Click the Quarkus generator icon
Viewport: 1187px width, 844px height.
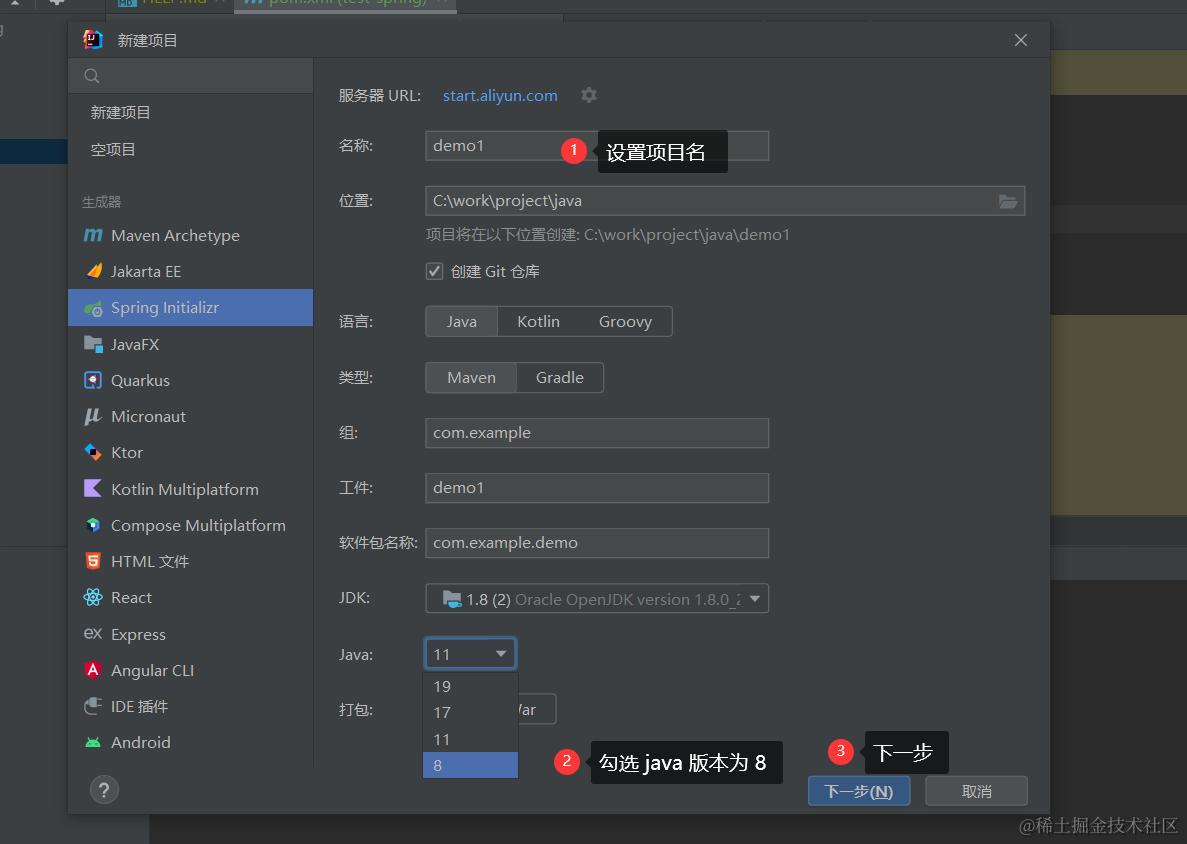pyautogui.click(x=93, y=380)
